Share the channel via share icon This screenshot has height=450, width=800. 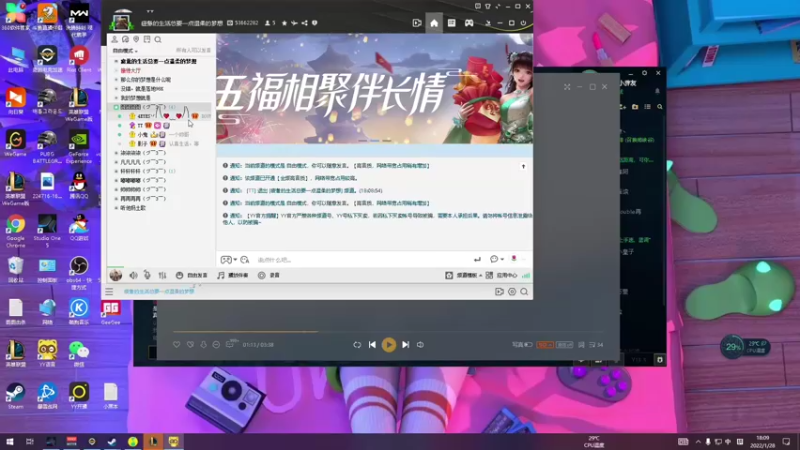pyautogui.click(x=305, y=23)
